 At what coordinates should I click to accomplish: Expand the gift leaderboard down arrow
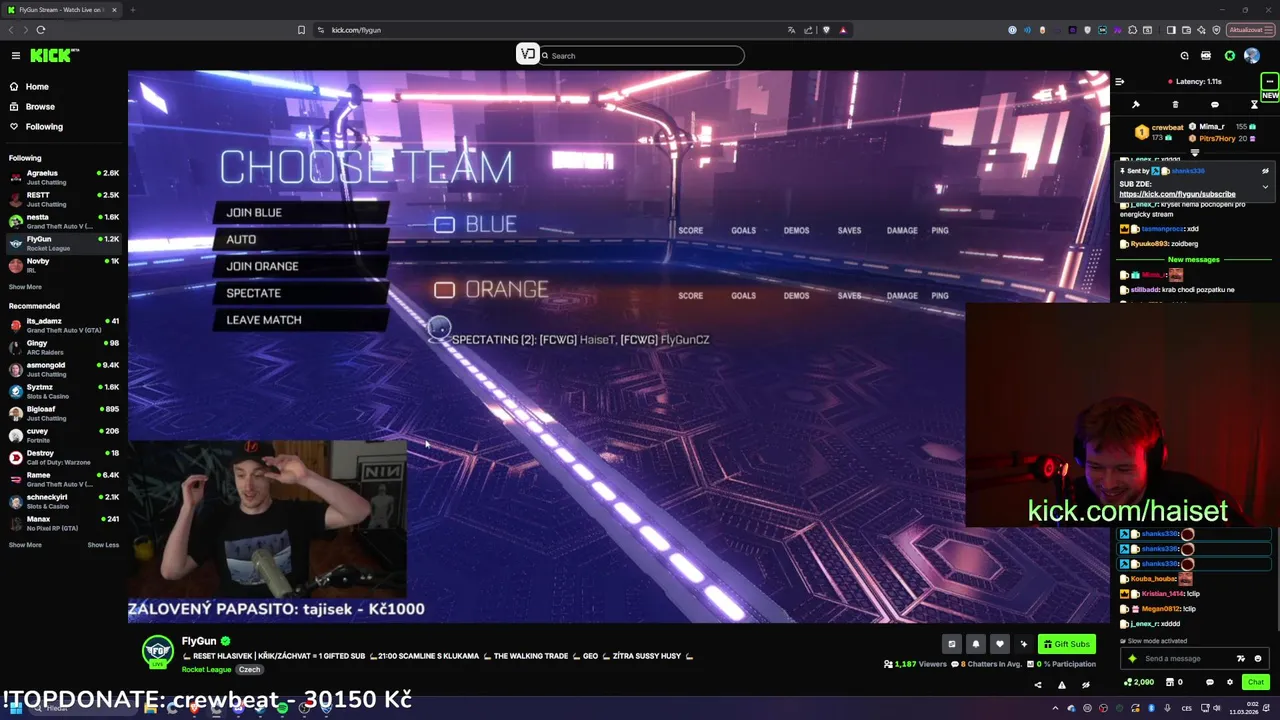[1194, 153]
